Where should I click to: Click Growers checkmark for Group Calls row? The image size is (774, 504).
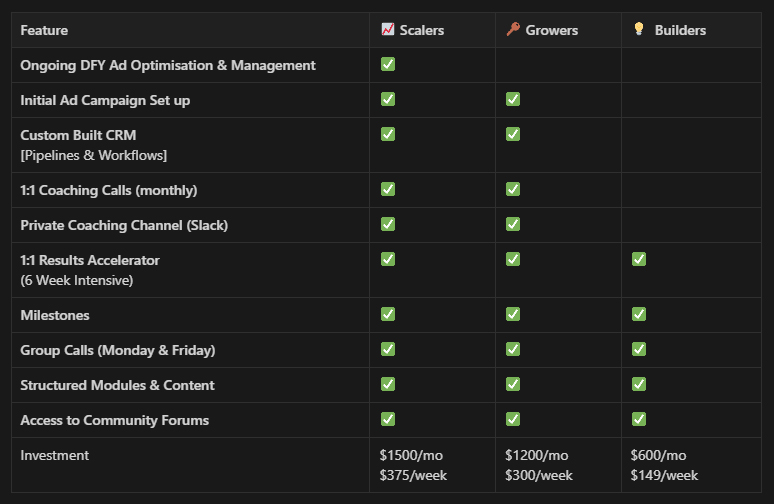513,349
